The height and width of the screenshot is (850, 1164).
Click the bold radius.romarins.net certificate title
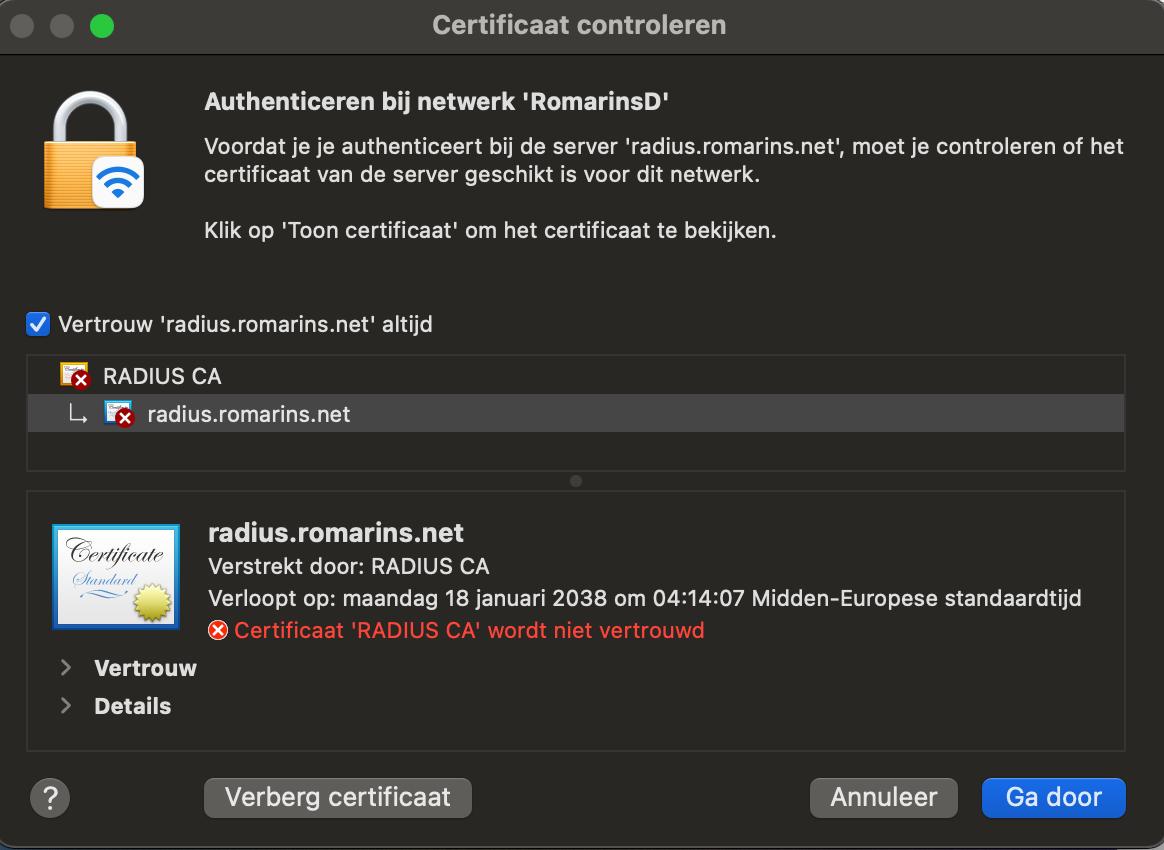click(336, 533)
